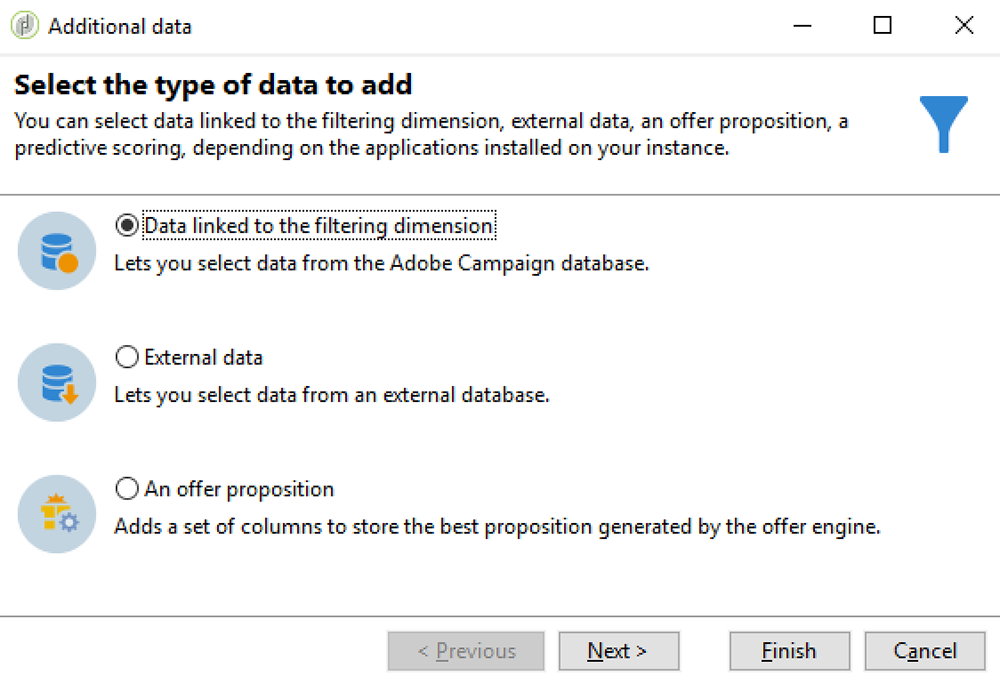The width and height of the screenshot is (1000, 676).
Task: Click the Adobe Campaign database description text
Action: (381, 264)
